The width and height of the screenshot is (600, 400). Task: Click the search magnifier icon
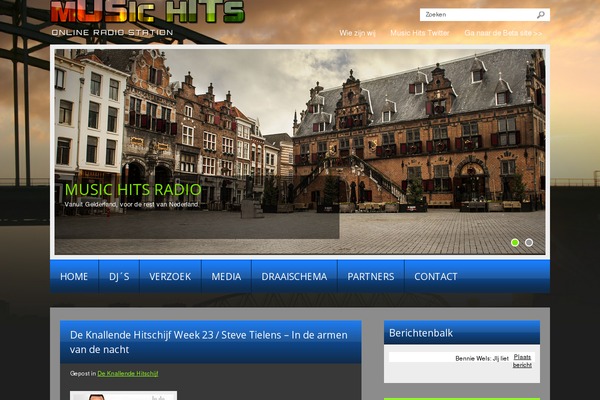pyautogui.click(x=540, y=15)
